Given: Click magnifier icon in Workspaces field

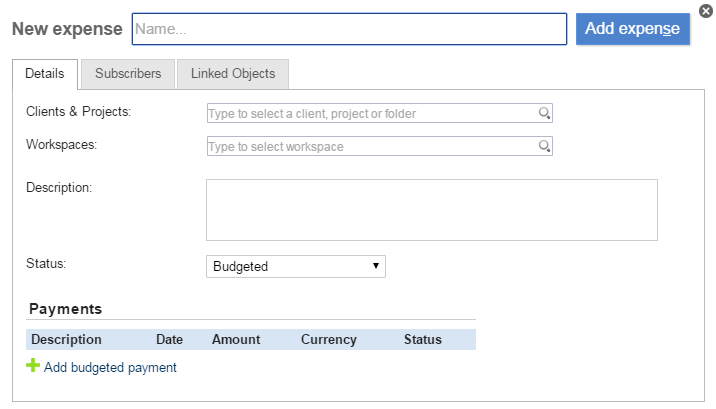Looking at the screenshot, I should coord(545,147).
